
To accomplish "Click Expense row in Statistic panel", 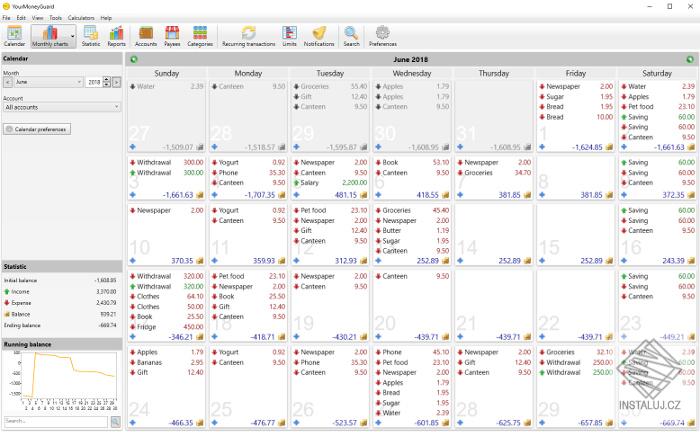I will click(x=60, y=303).
